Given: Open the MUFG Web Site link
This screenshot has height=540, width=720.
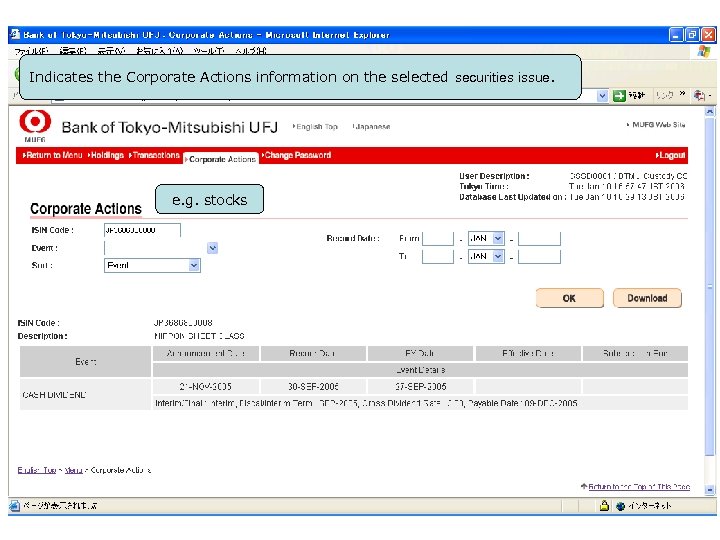Looking at the screenshot, I should (x=656, y=124).
